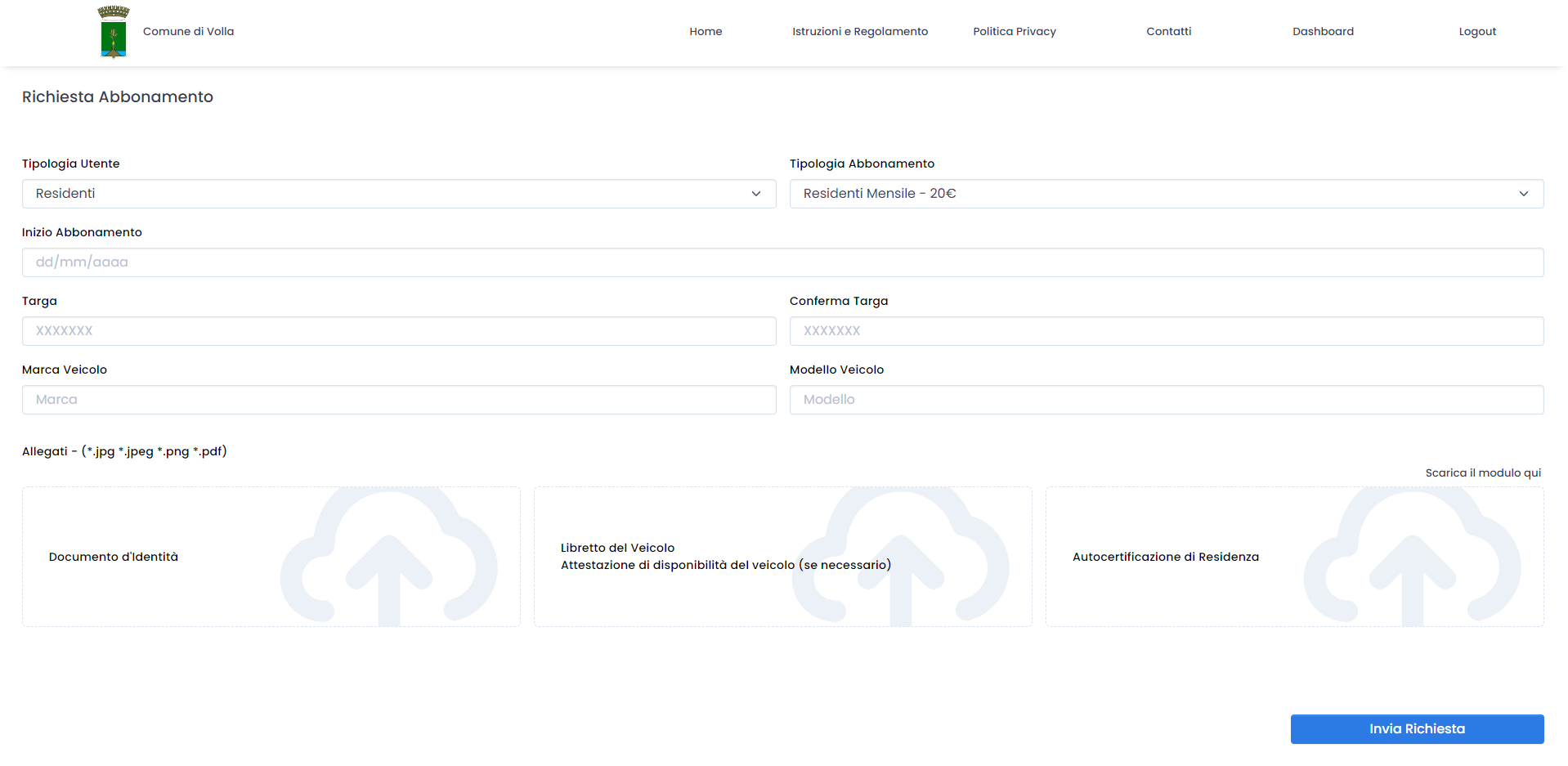Screen dimensions: 1568x766
Task: Open the Tipologia Abbonamento dropdown
Action: click(x=1167, y=194)
